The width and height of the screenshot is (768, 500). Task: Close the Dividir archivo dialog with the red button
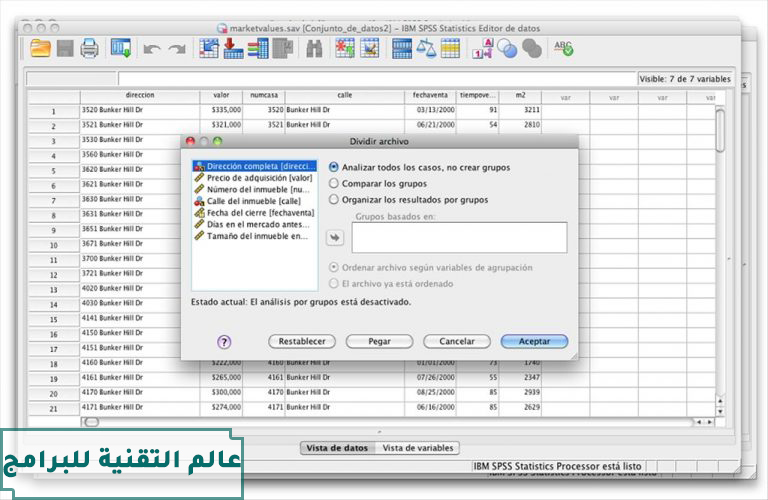pyautogui.click(x=191, y=141)
